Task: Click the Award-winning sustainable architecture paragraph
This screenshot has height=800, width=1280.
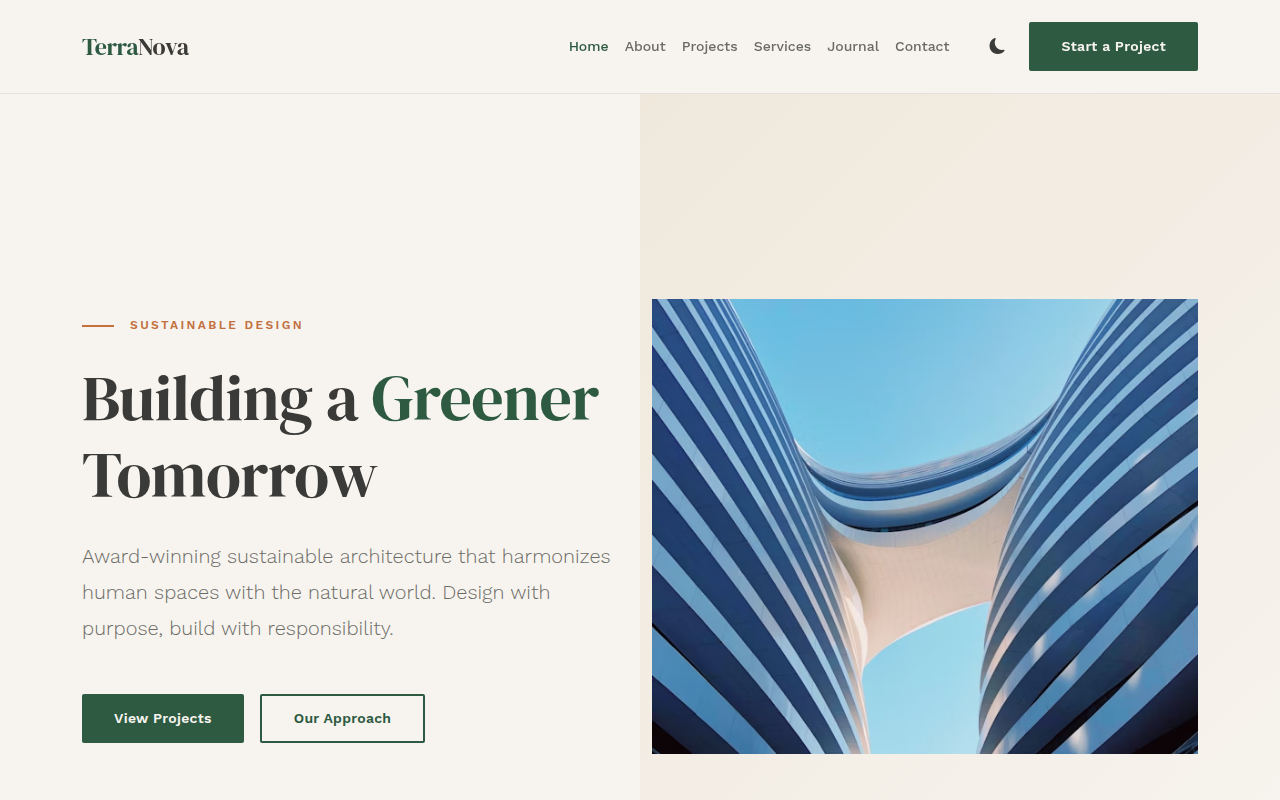Action: pos(346,592)
